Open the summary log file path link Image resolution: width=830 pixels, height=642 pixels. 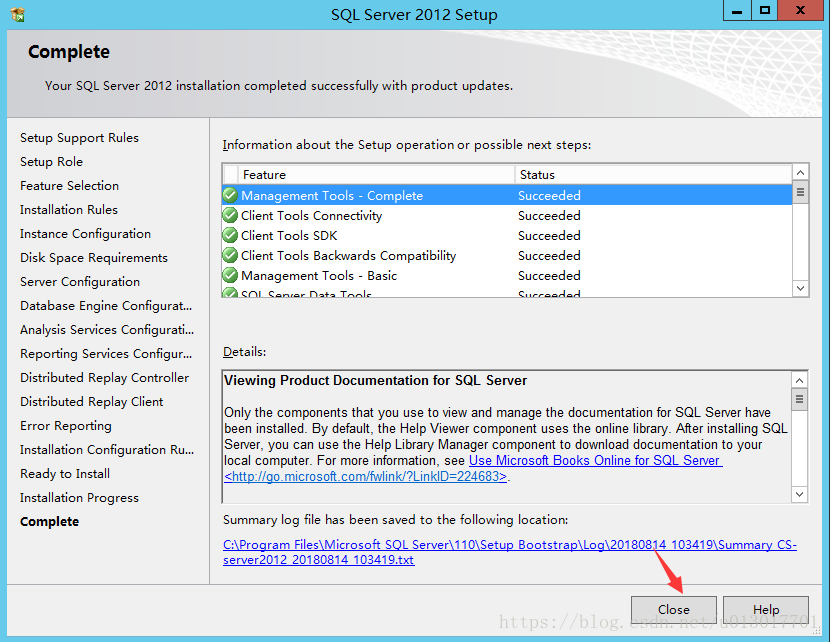(x=510, y=552)
